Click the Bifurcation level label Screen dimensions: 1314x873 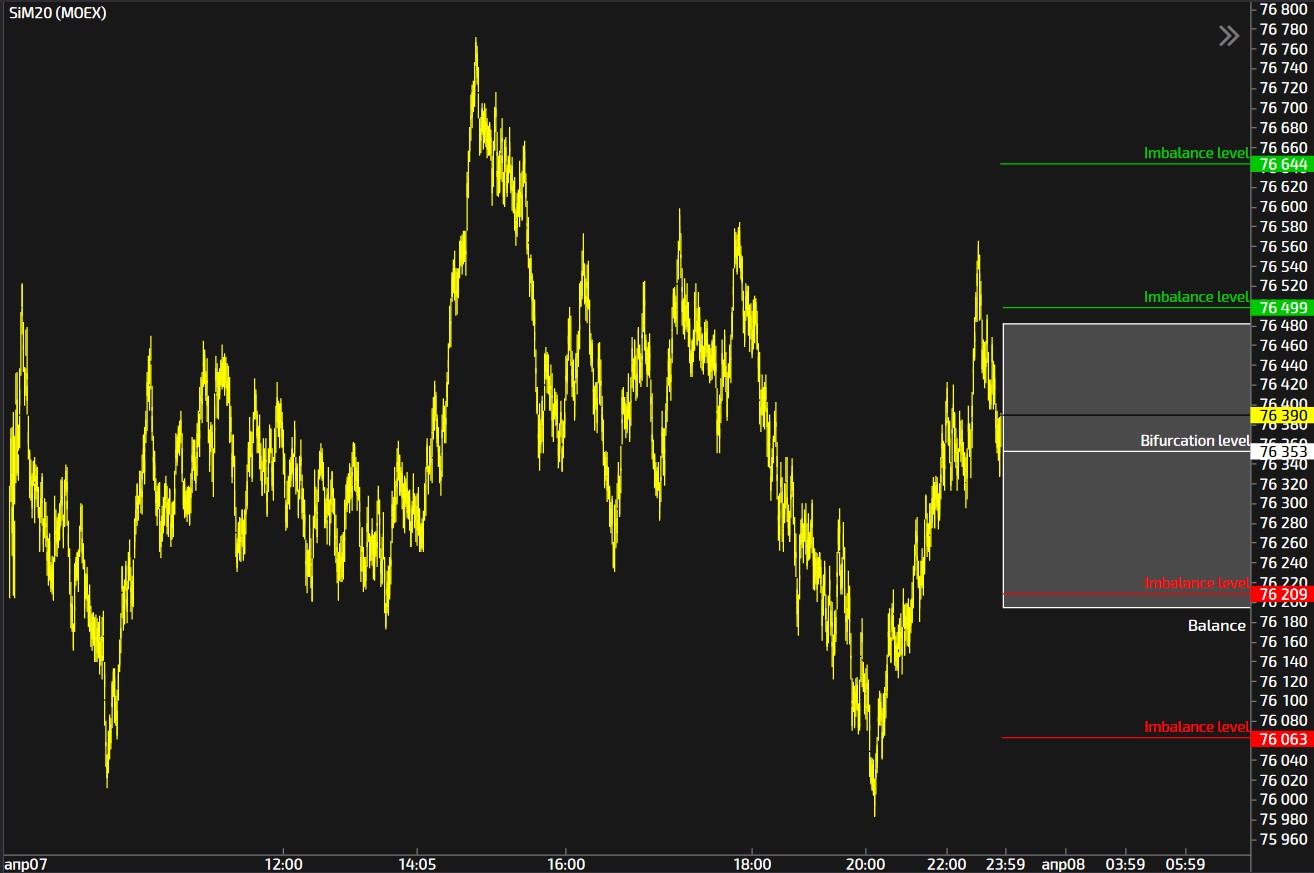click(1194, 440)
